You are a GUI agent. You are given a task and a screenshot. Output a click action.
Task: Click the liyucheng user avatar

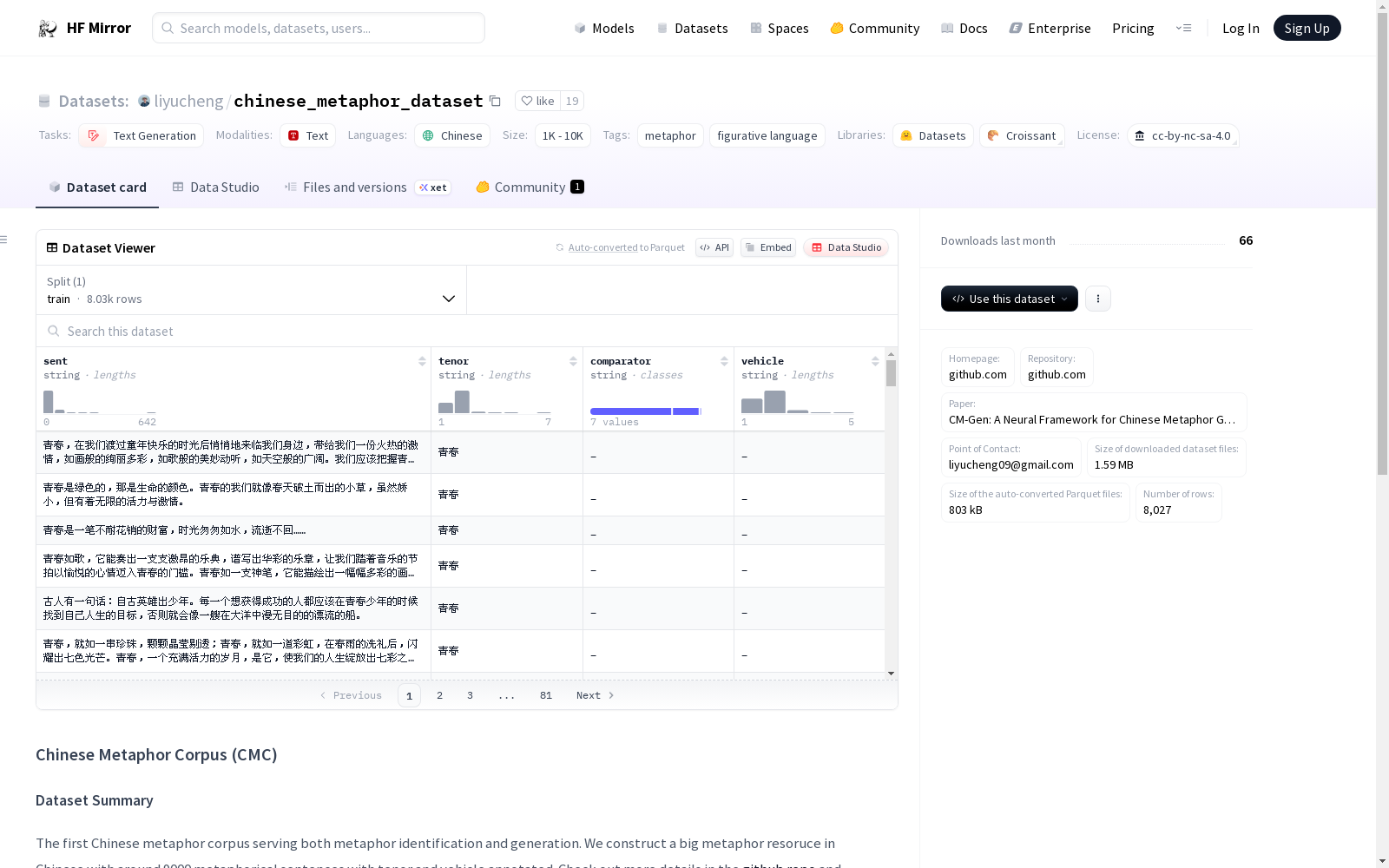(144, 102)
